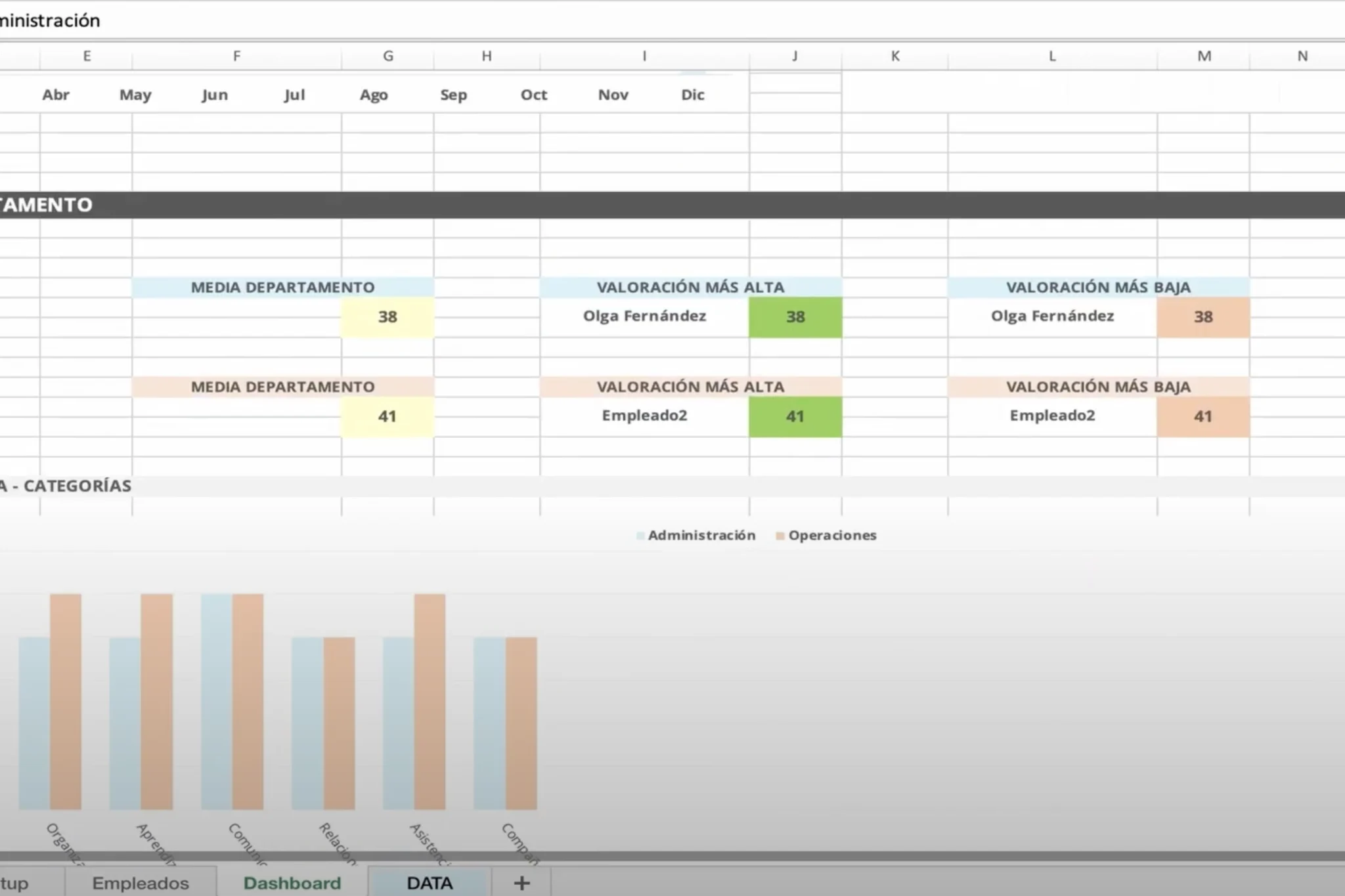Select blue VALORACIÓN MÁS BAJA header
The height and width of the screenshot is (896, 1345).
tap(1099, 288)
